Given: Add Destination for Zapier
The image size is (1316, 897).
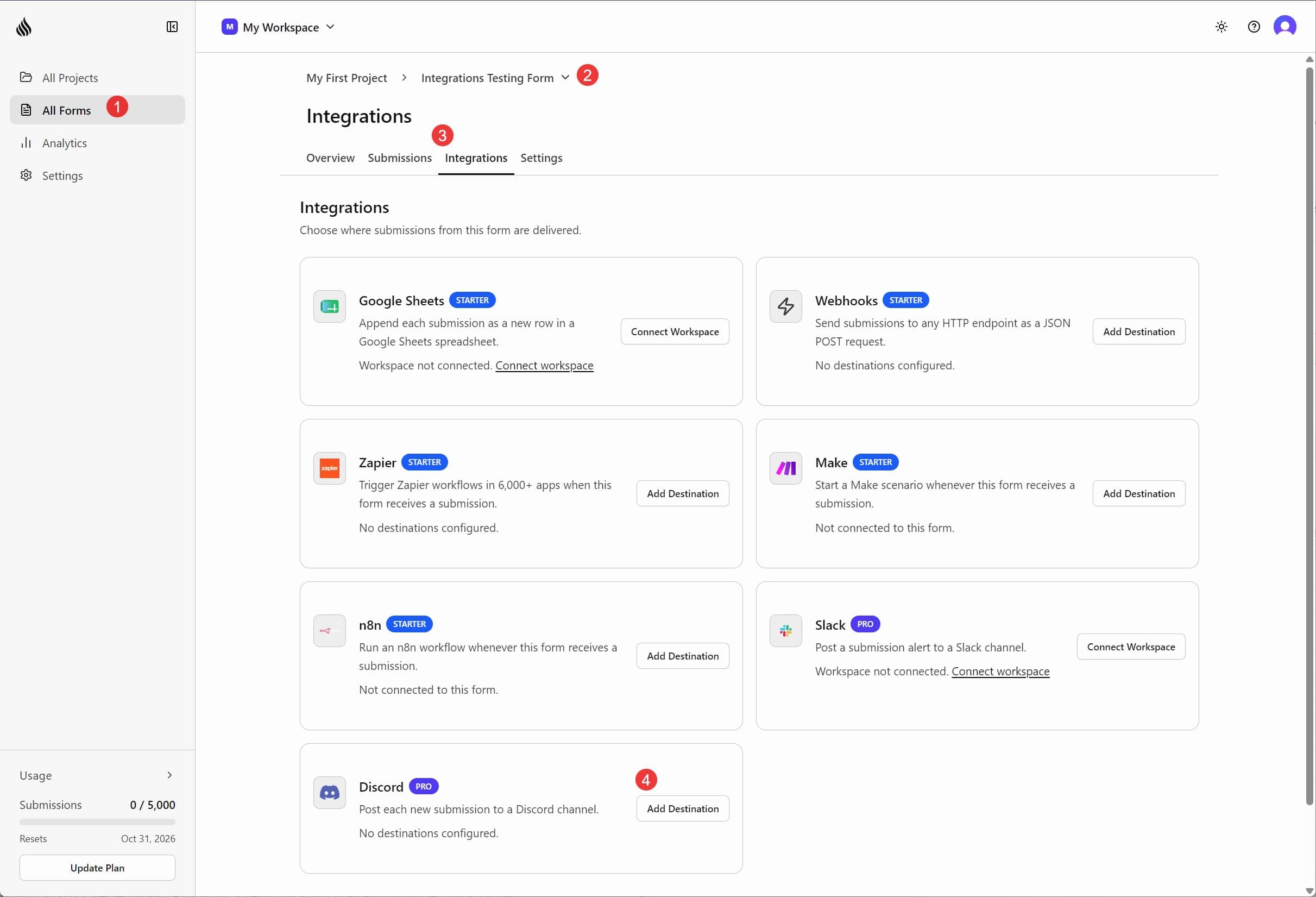Looking at the screenshot, I should pyautogui.click(x=682, y=493).
